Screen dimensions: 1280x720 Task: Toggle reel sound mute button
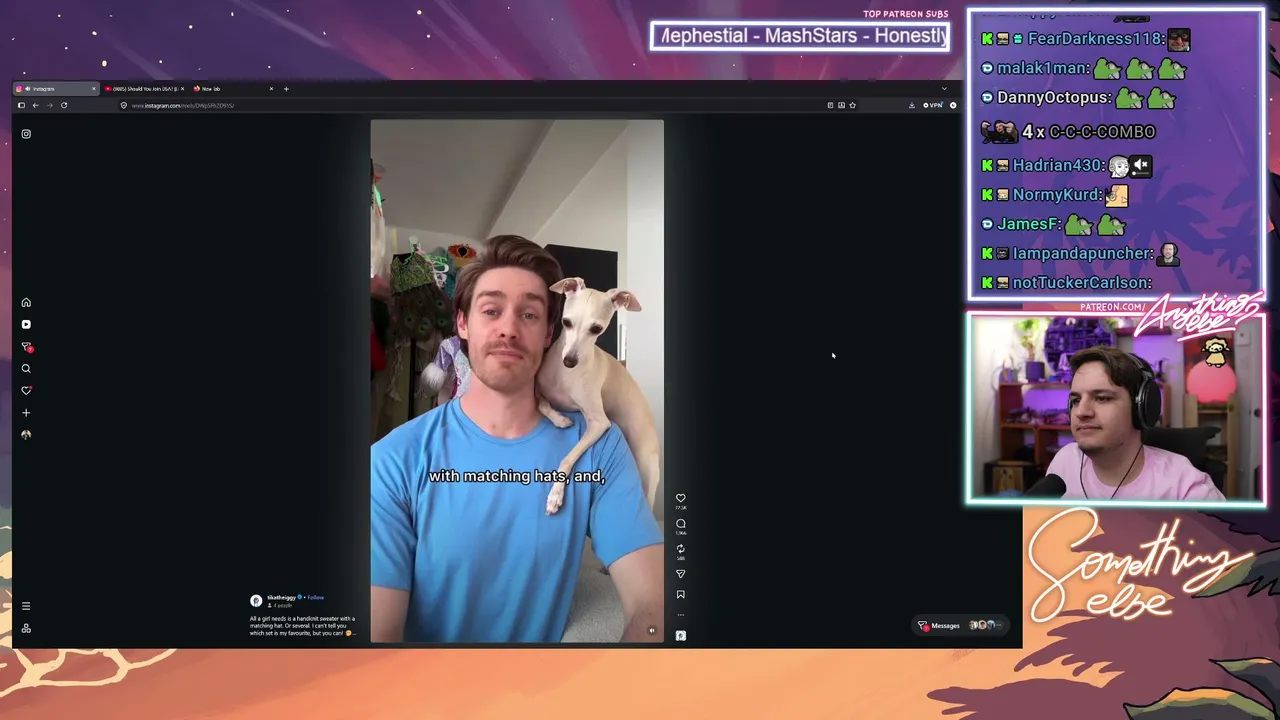[x=652, y=631]
